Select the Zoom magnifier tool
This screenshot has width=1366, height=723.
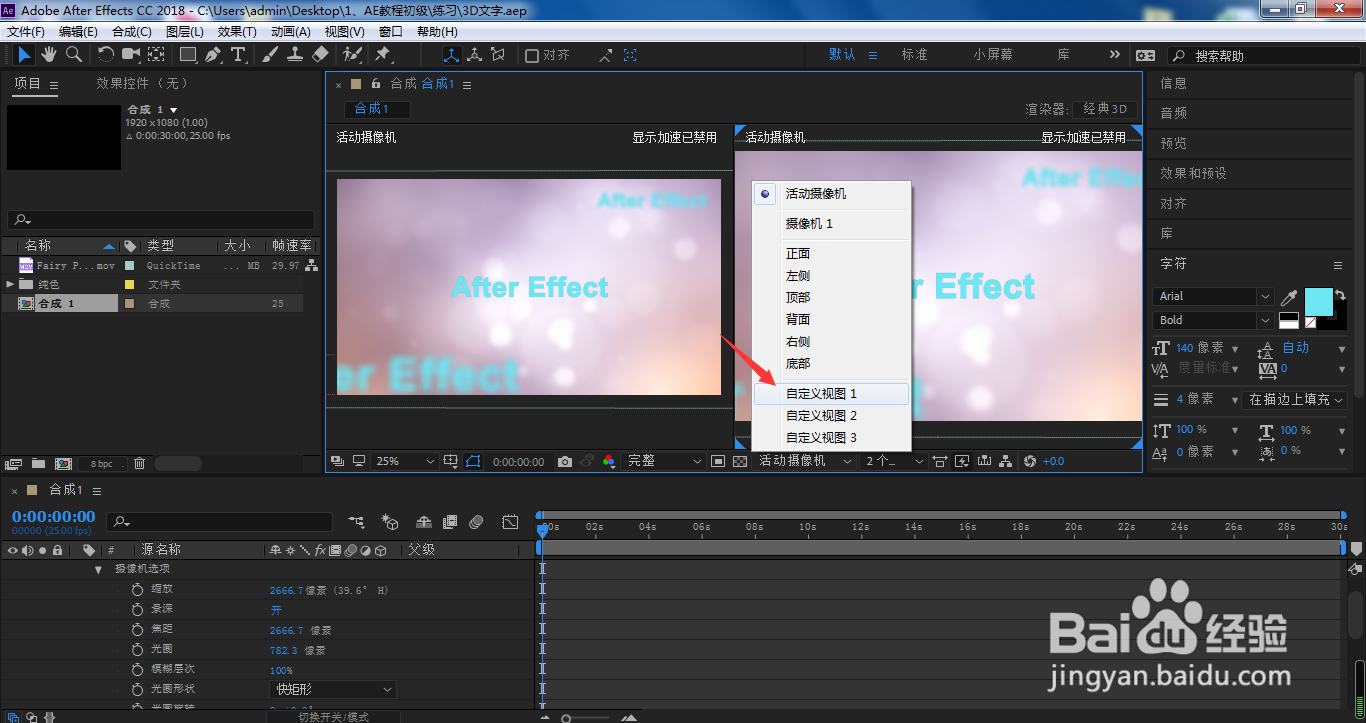[73, 54]
